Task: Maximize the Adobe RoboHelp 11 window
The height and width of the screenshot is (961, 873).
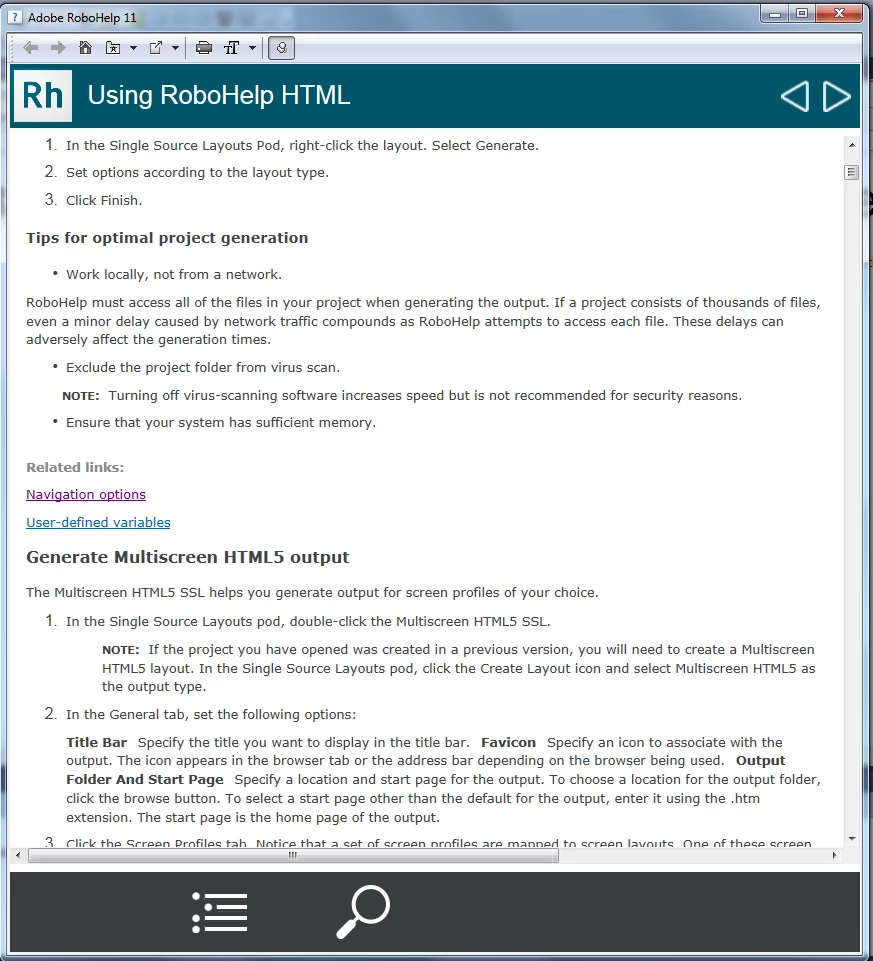Action: click(x=802, y=13)
